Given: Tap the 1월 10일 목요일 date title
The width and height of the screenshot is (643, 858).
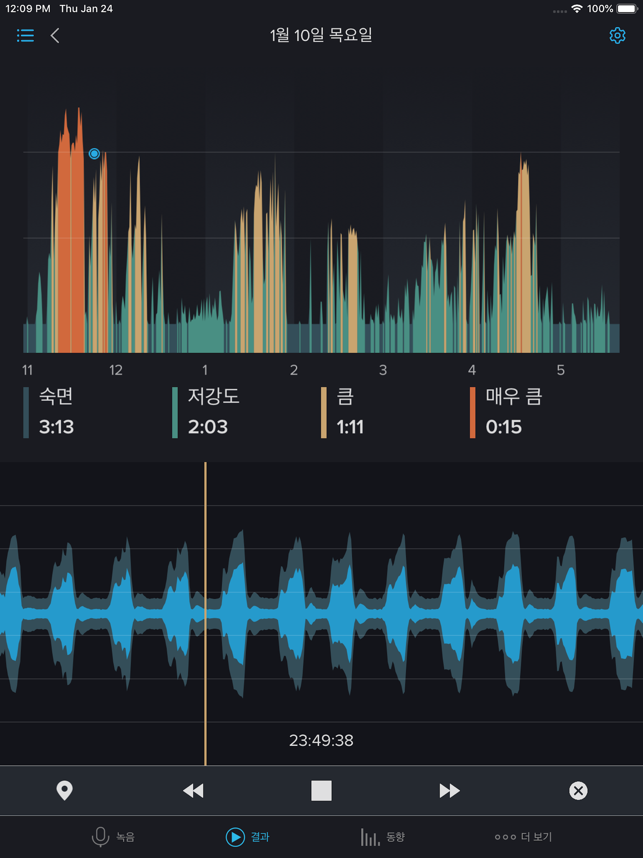Looking at the screenshot, I should click(x=321, y=36).
